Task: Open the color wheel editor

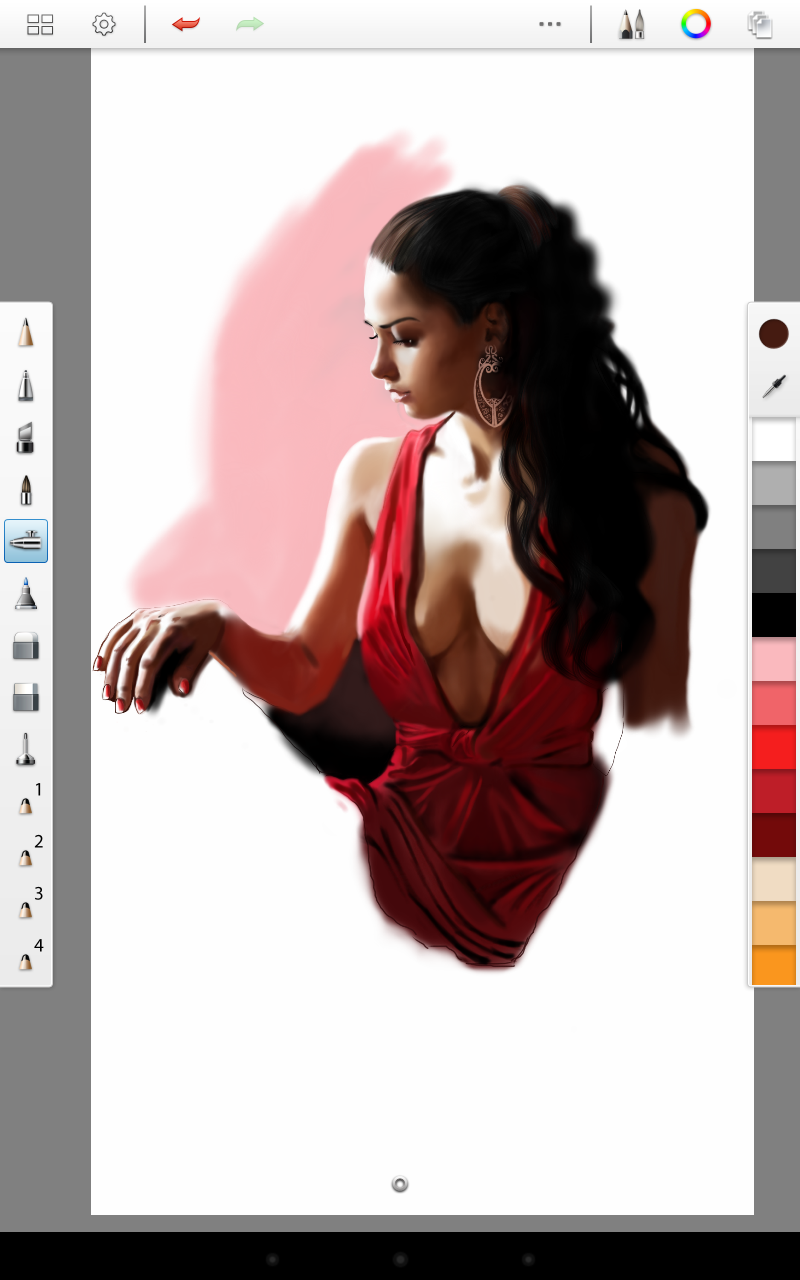Action: [x=696, y=24]
